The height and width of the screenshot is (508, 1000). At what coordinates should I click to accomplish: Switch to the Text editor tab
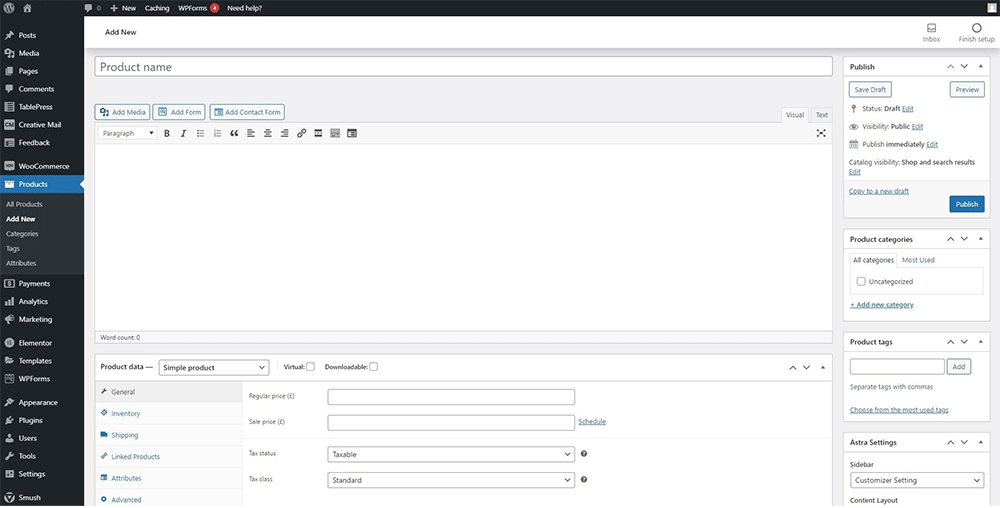pos(821,115)
